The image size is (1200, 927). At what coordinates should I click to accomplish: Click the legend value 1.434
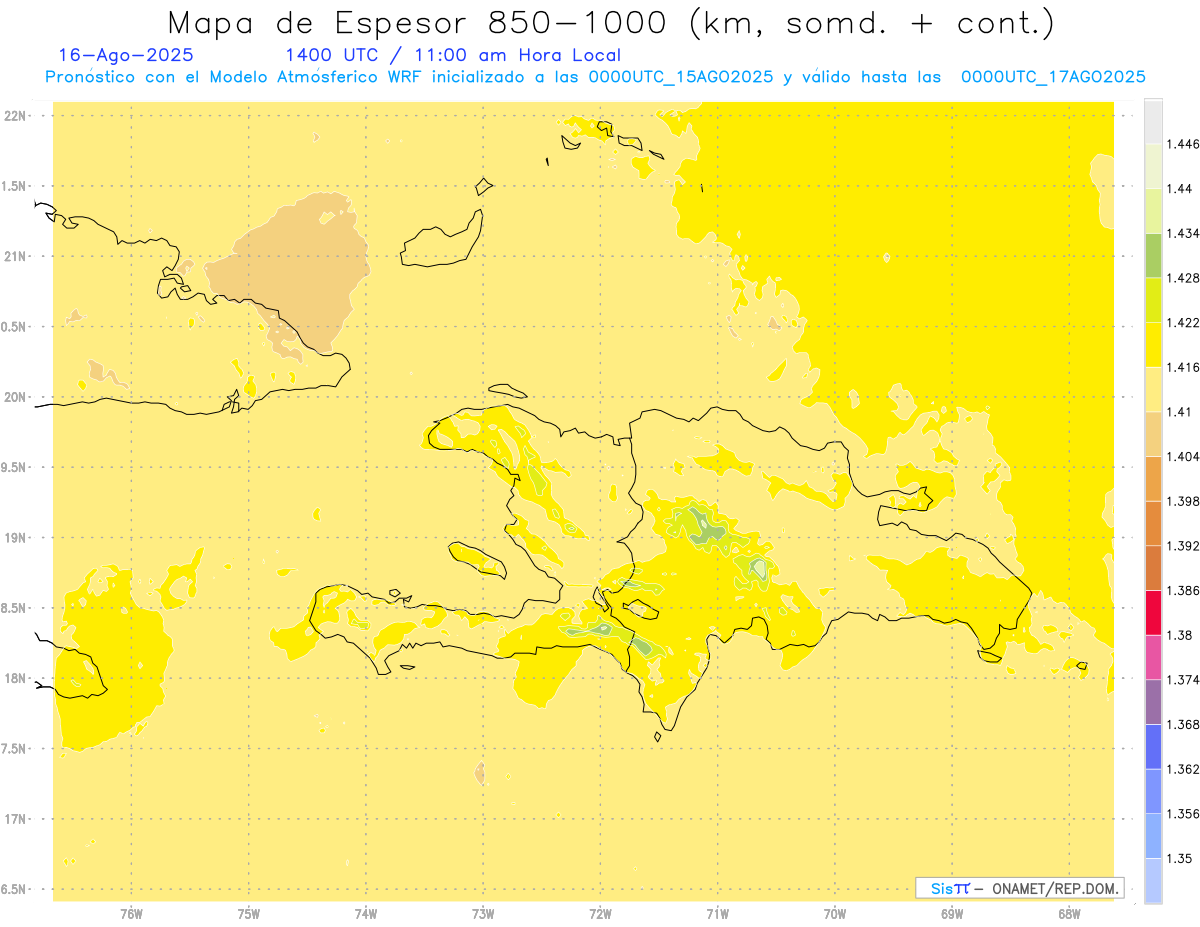pos(1183,233)
